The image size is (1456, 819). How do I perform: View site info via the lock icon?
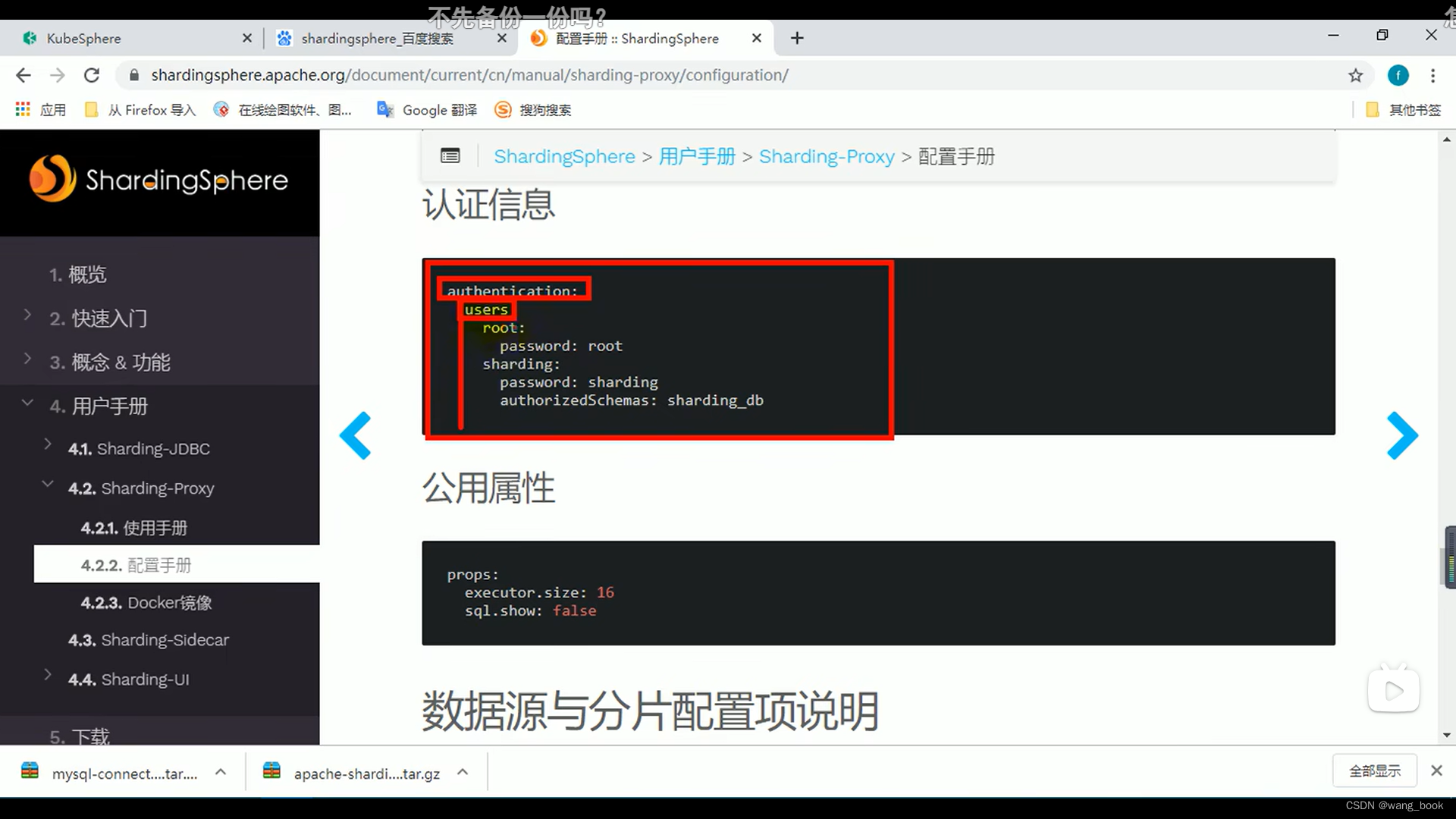(134, 75)
